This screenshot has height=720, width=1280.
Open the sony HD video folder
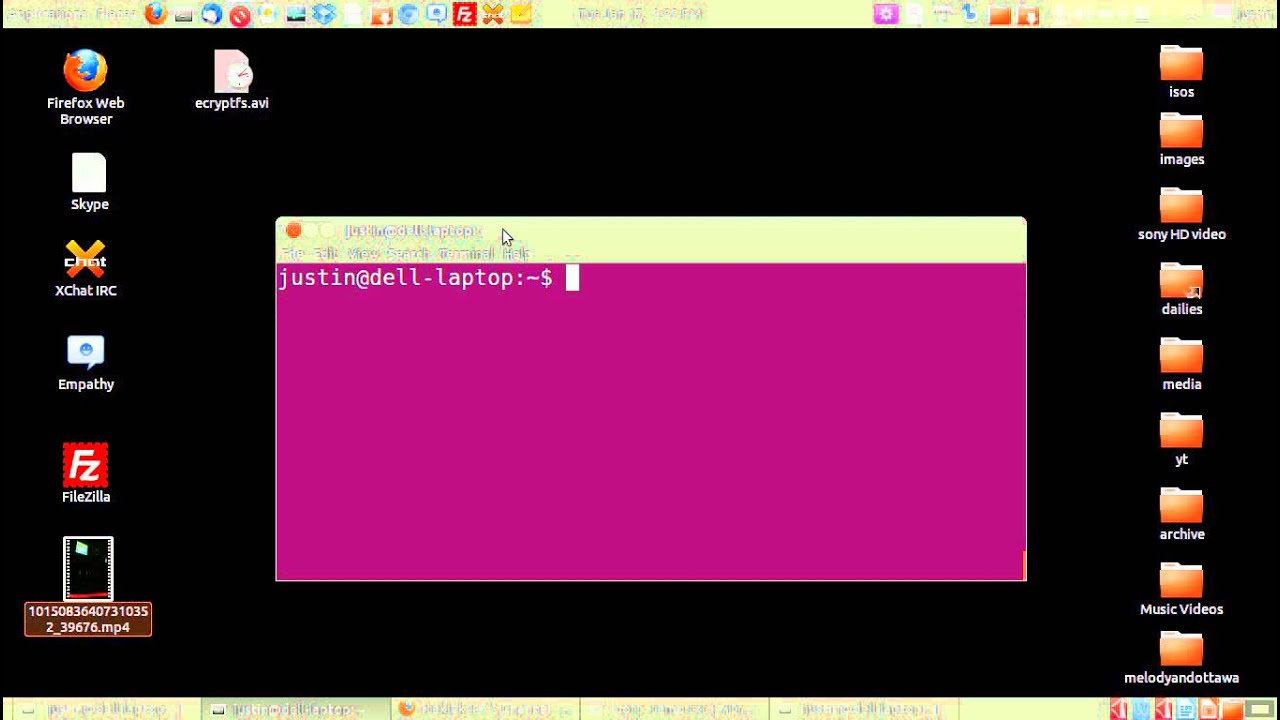coord(1181,207)
